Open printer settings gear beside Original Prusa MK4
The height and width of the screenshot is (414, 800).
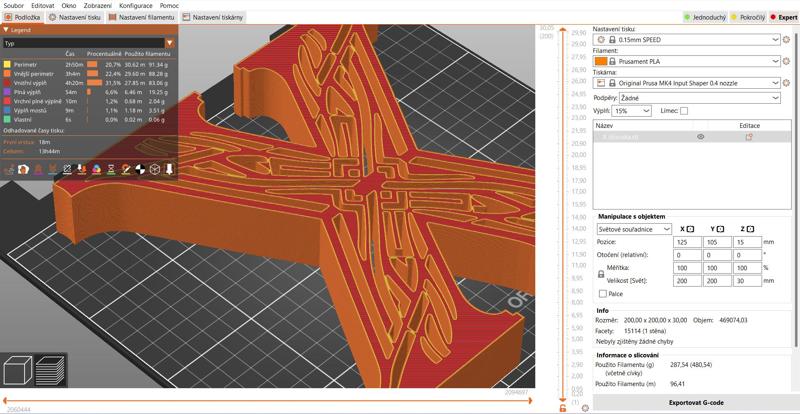[787, 83]
